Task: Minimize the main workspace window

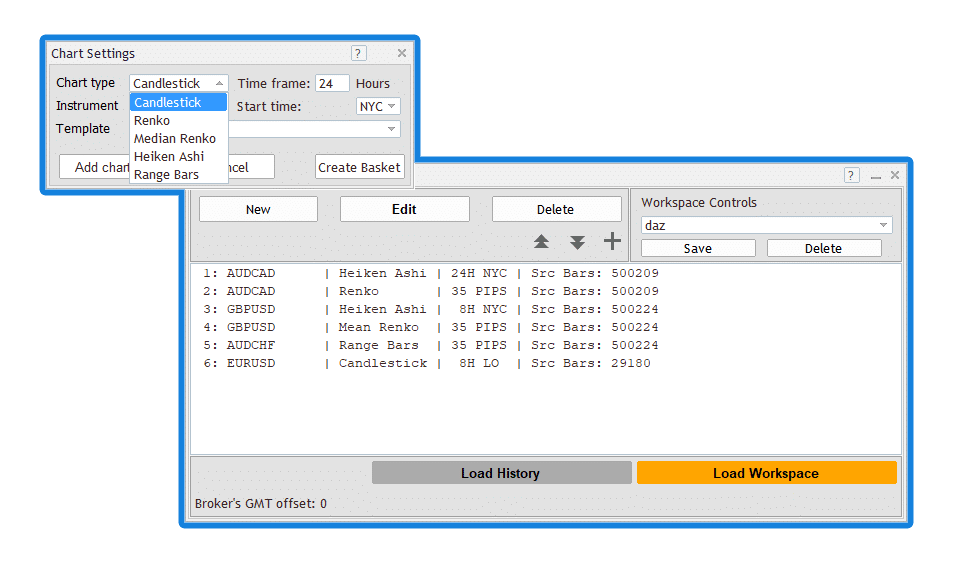Action: pyautogui.click(x=876, y=176)
